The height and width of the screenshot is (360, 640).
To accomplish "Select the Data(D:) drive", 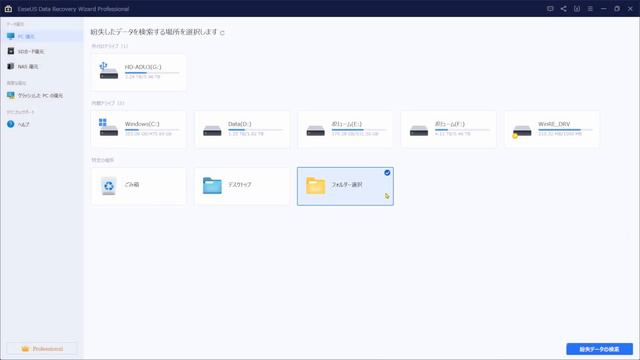I will click(242, 129).
